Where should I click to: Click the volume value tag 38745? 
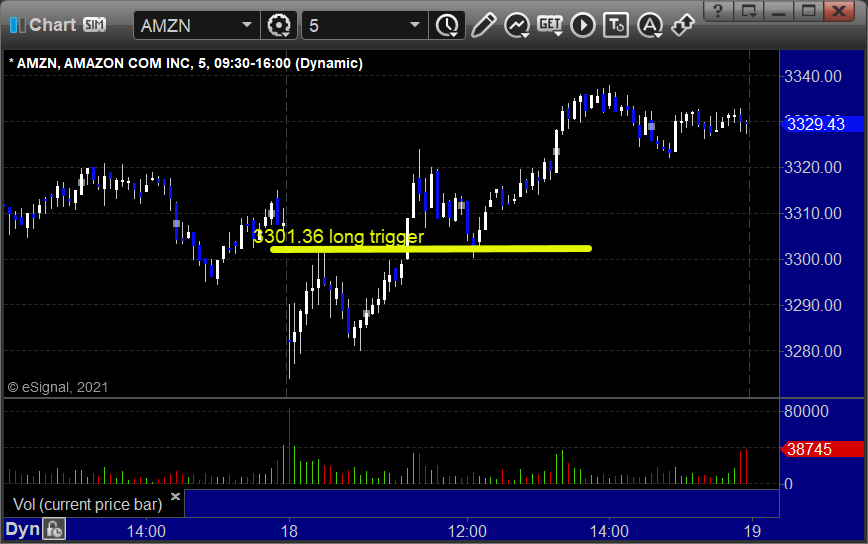[822, 449]
